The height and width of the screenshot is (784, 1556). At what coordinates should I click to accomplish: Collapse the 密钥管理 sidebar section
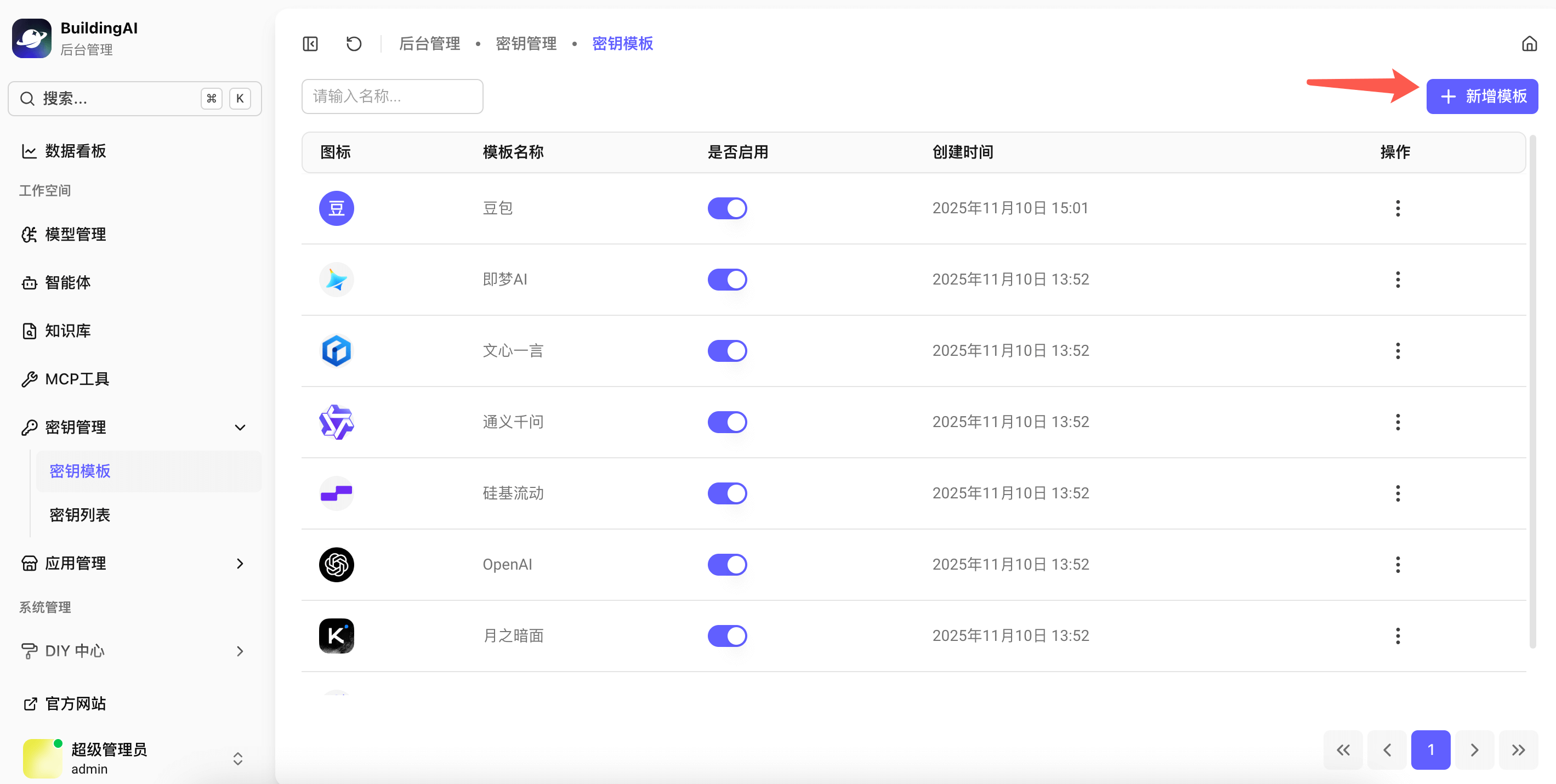tap(240, 428)
